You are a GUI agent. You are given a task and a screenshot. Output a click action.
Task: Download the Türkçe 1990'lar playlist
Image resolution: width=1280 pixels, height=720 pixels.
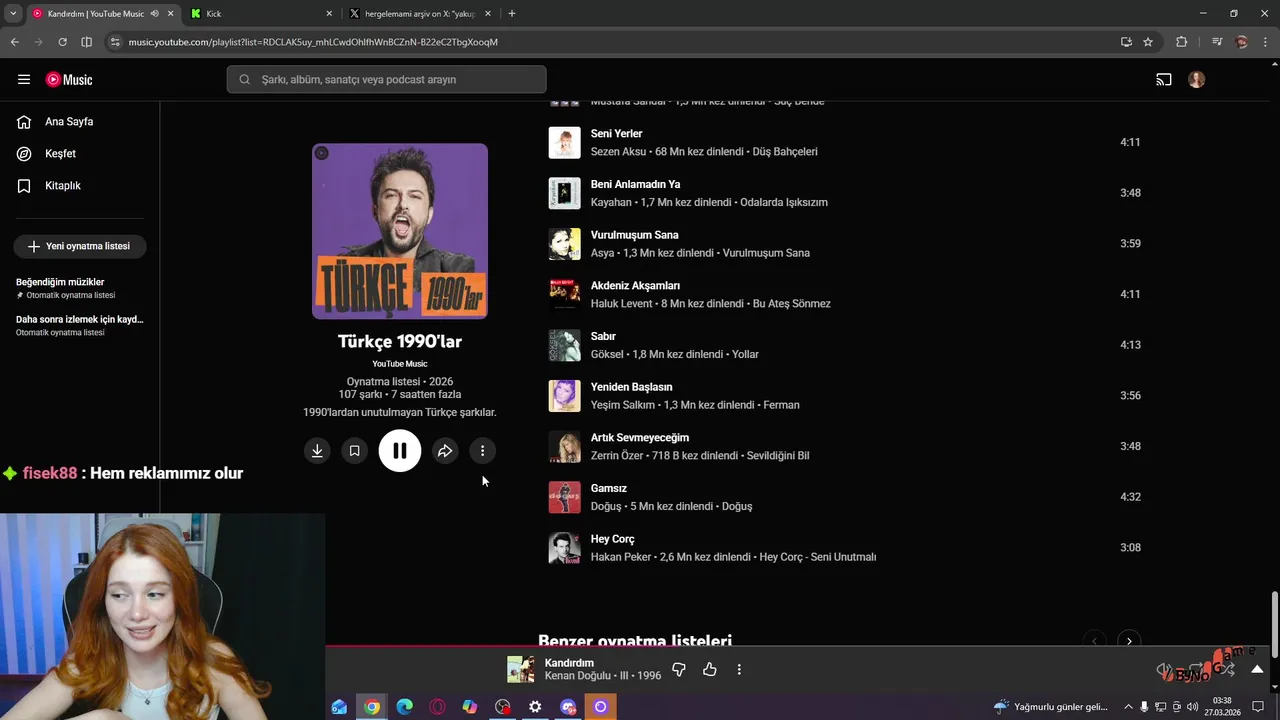tap(317, 451)
